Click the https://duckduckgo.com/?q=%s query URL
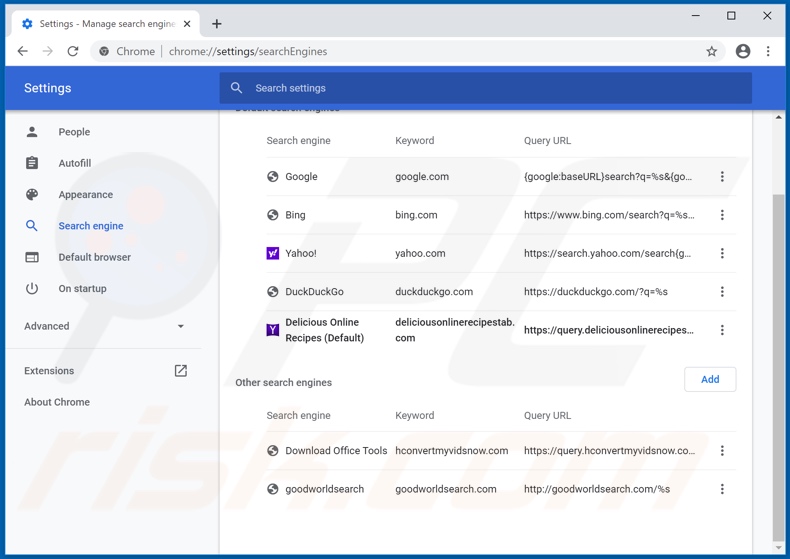790x559 pixels. (x=596, y=292)
